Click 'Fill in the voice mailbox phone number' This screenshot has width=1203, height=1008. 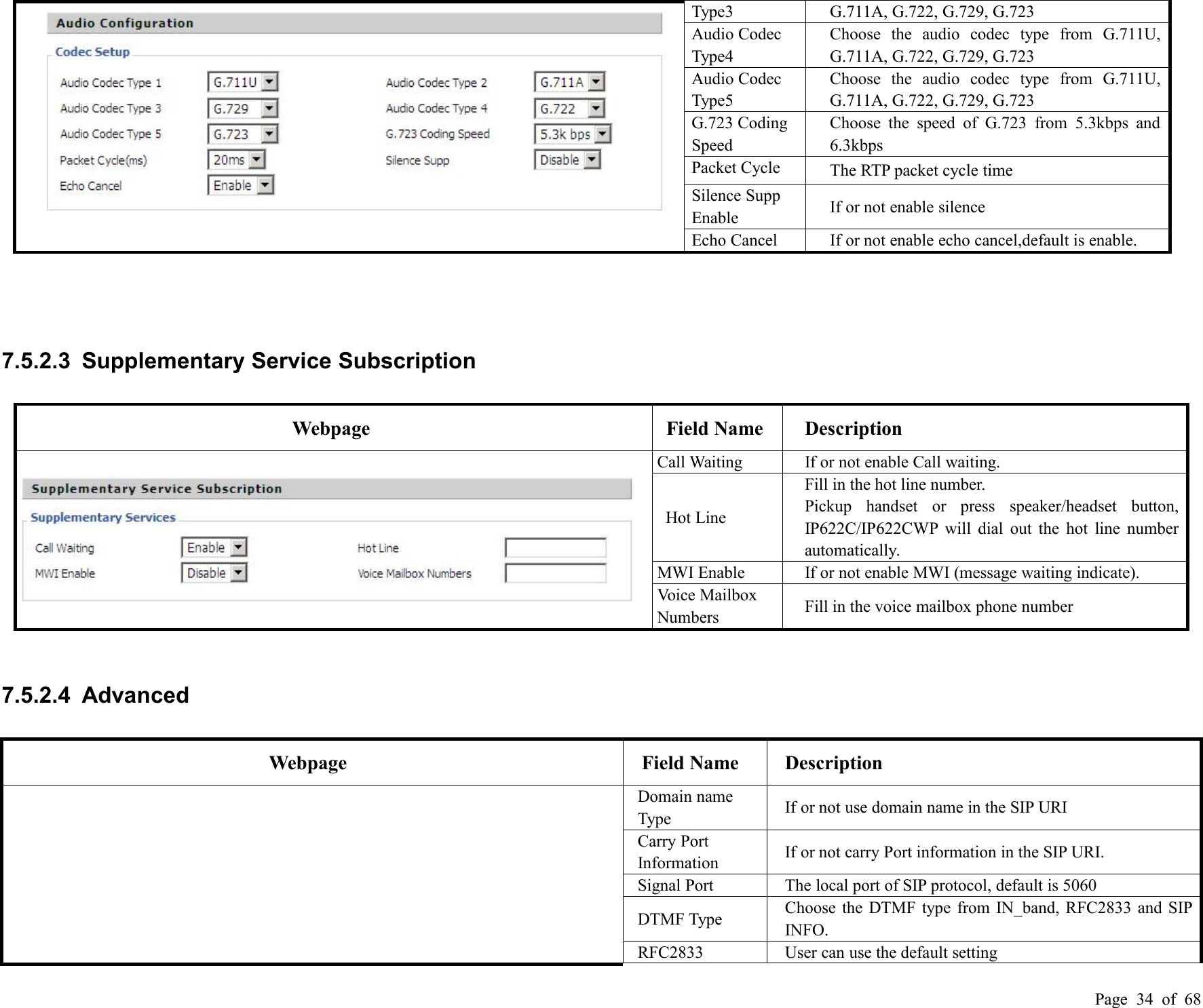(939, 607)
